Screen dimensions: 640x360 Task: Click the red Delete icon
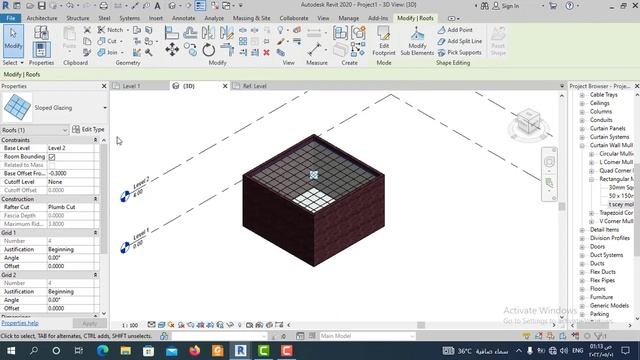[x=267, y=52]
